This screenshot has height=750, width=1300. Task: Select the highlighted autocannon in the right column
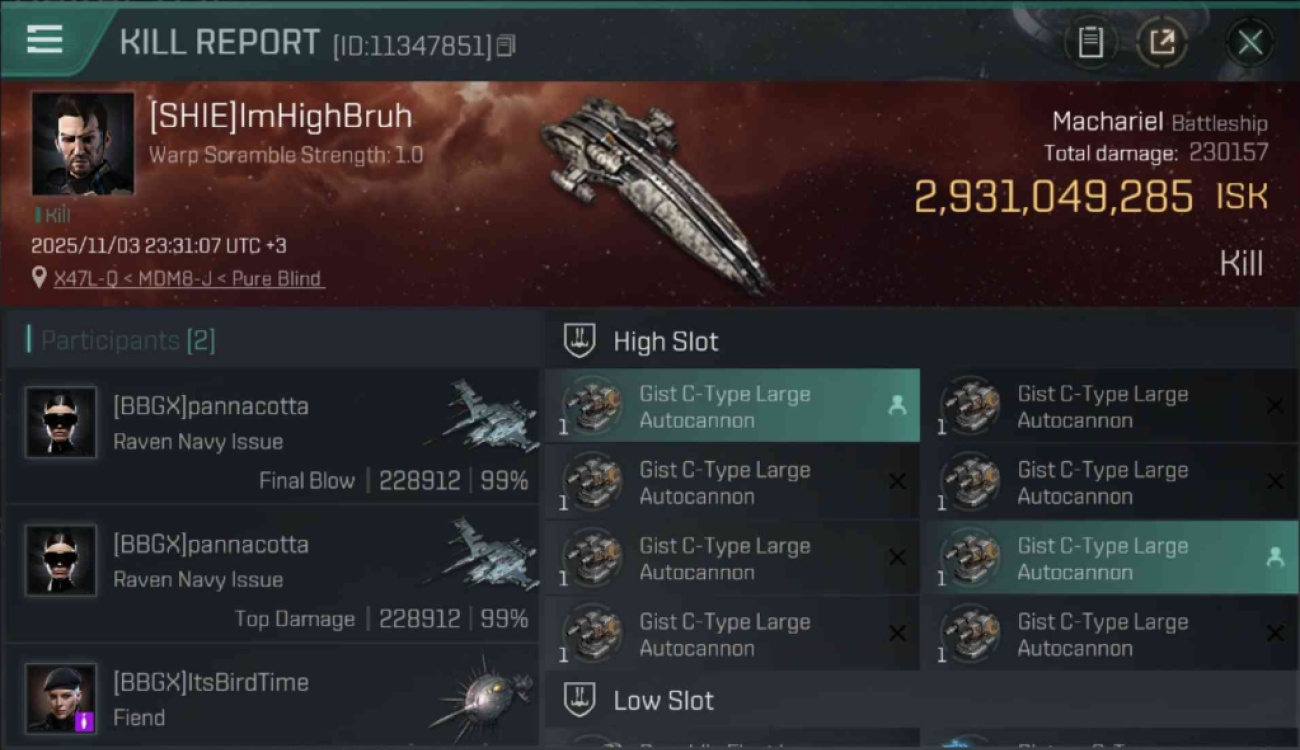(1113, 558)
